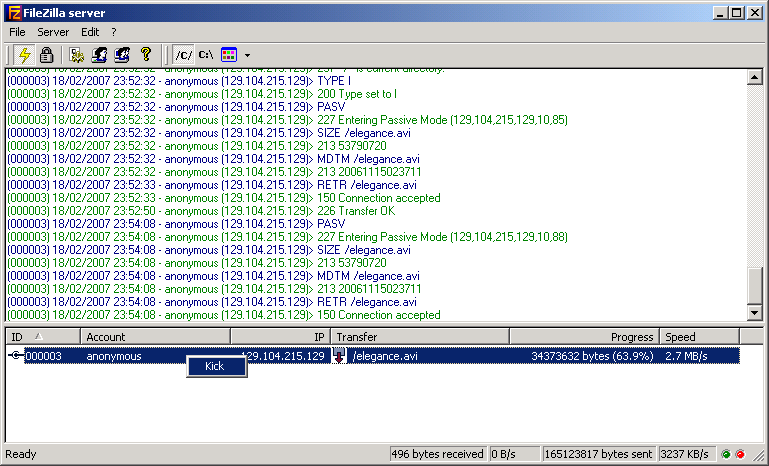Click the lock server padlock icon
This screenshot has height=466, width=769.
47,55
